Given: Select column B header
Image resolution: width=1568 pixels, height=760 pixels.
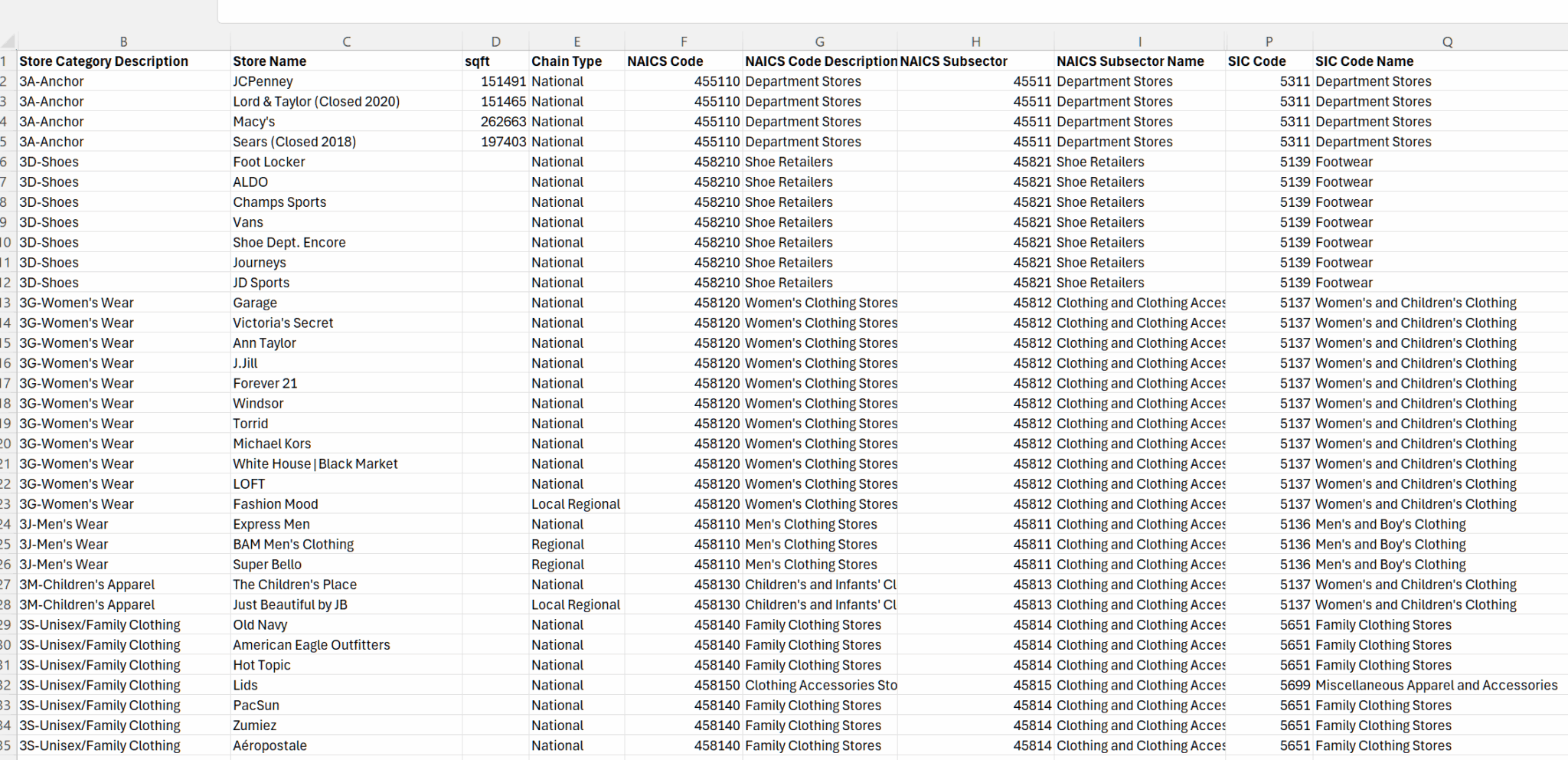Looking at the screenshot, I should click(123, 42).
